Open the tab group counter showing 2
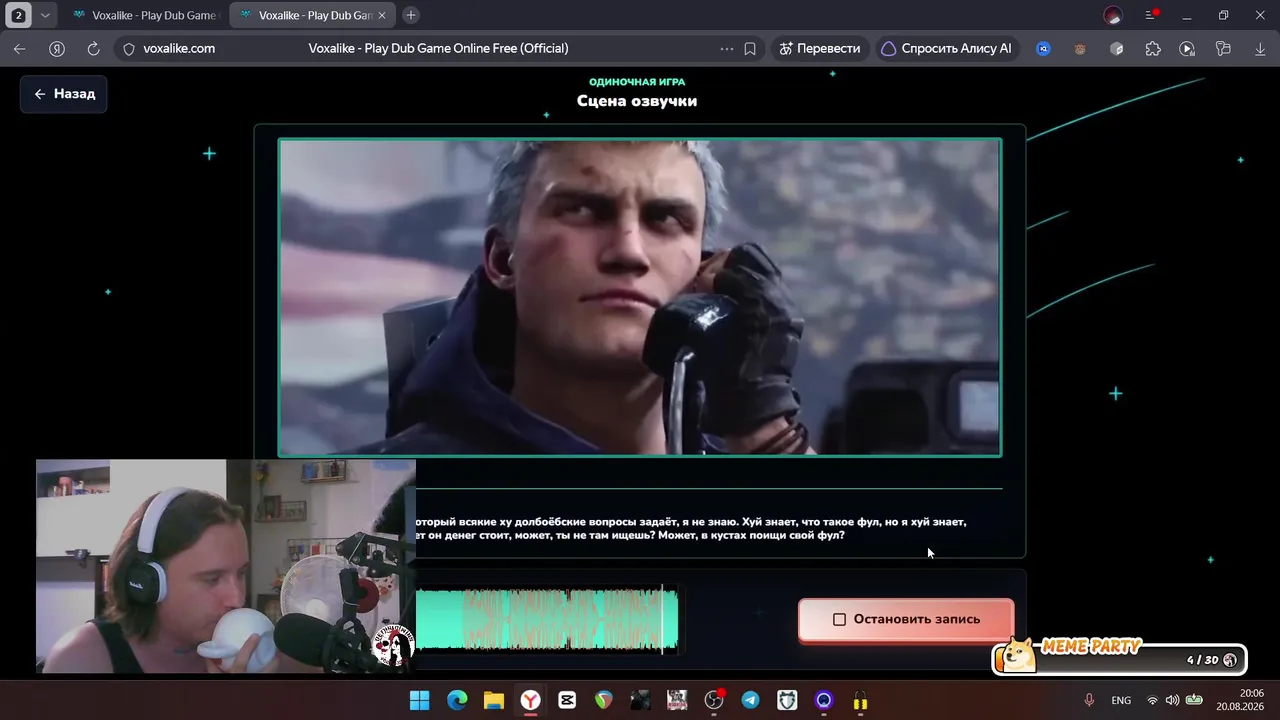Image resolution: width=1280 pixels, height=720 pixels. click(x=18, y=15)
